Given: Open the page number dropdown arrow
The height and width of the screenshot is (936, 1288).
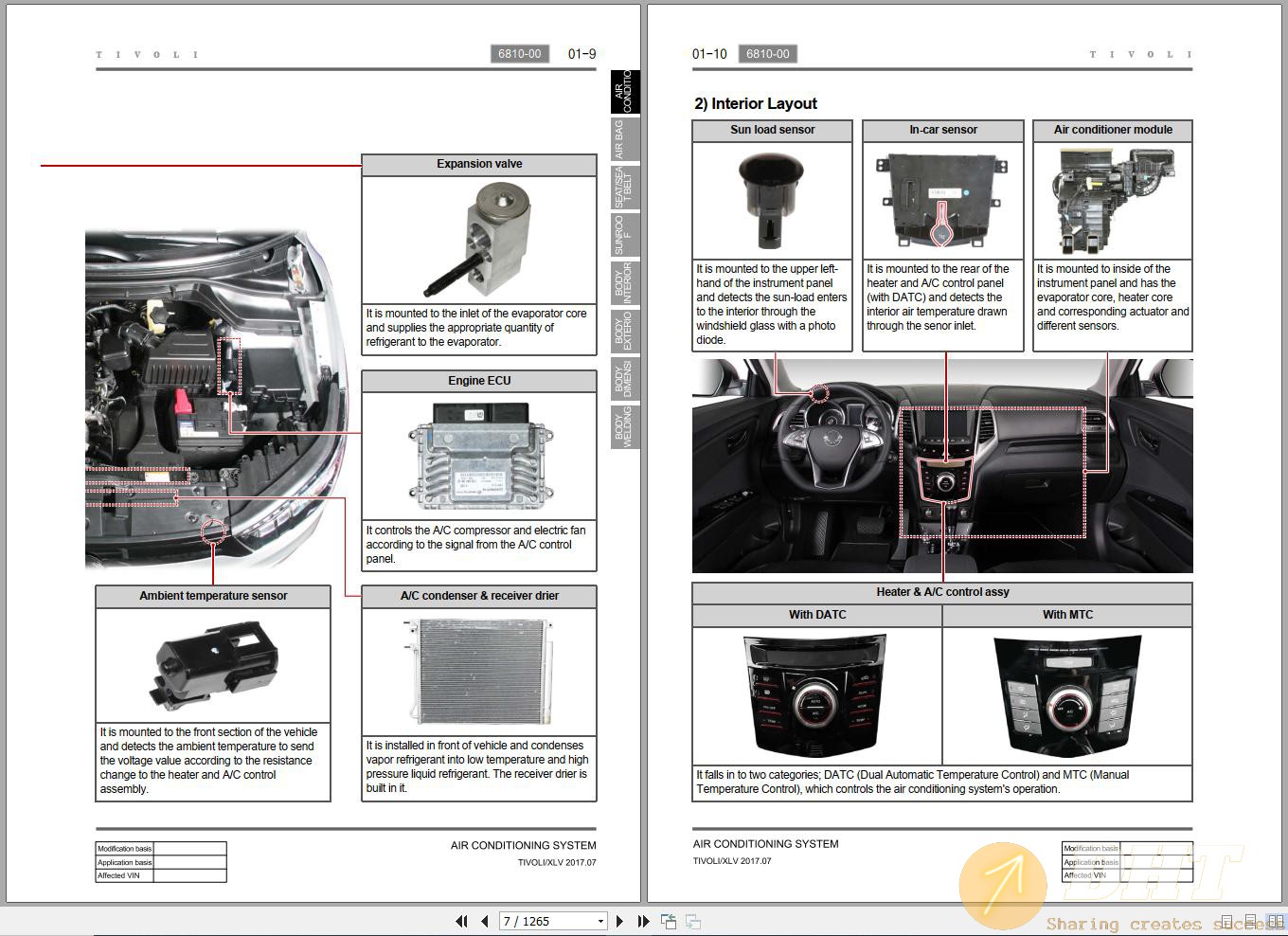Looking at the screenshot, I should (x=600, y=921).
